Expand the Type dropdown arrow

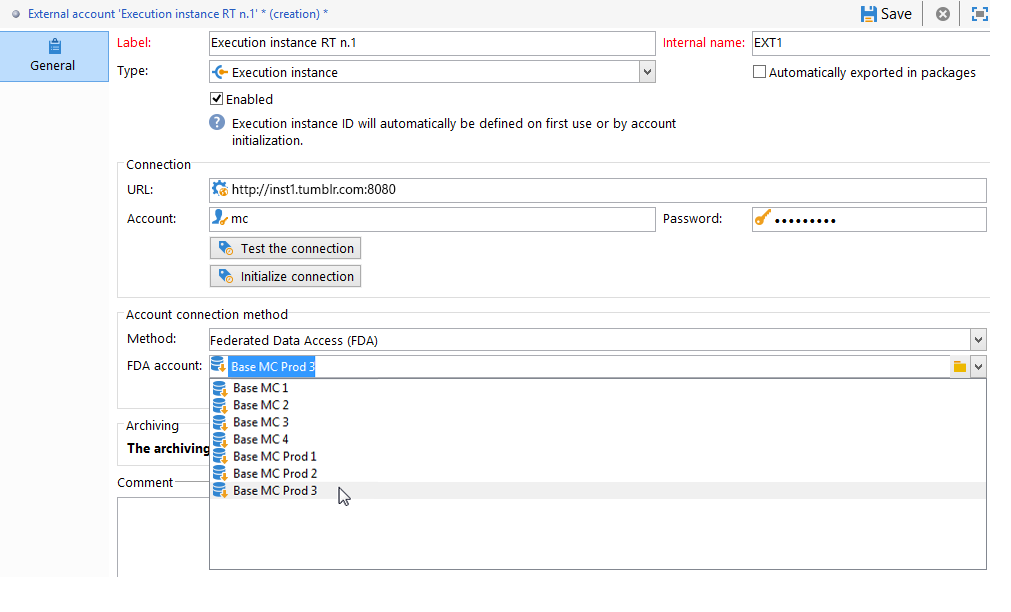coord(647,72)
